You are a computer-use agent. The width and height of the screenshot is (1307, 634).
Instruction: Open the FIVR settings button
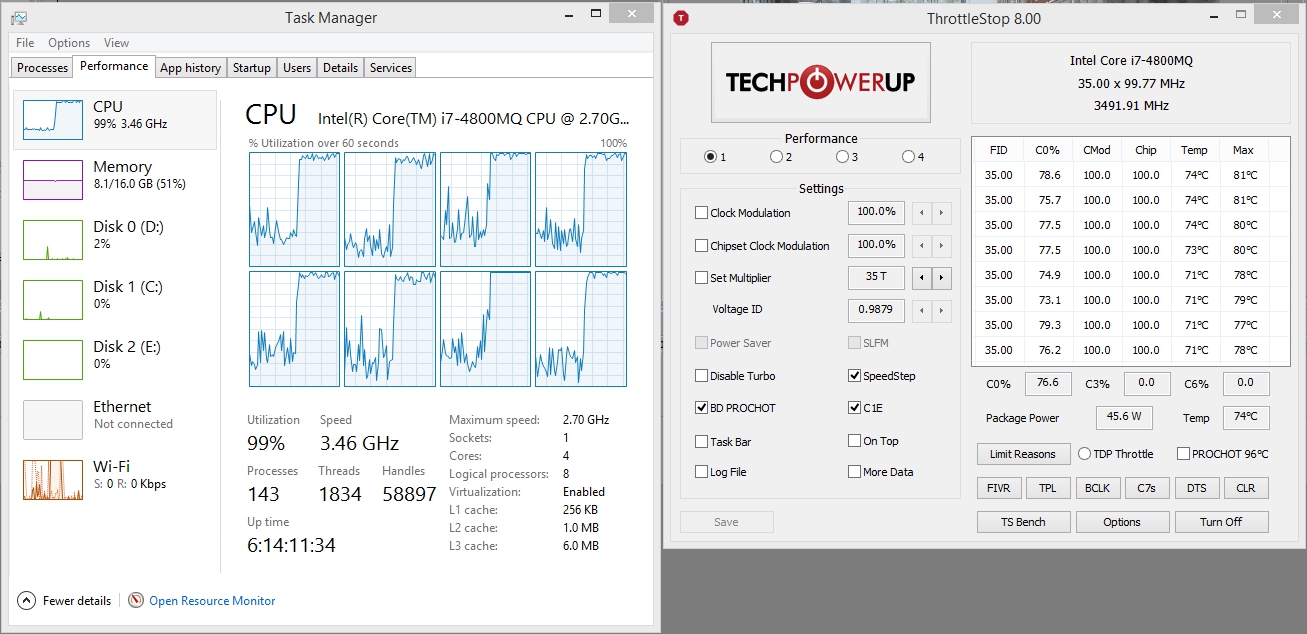998,488
